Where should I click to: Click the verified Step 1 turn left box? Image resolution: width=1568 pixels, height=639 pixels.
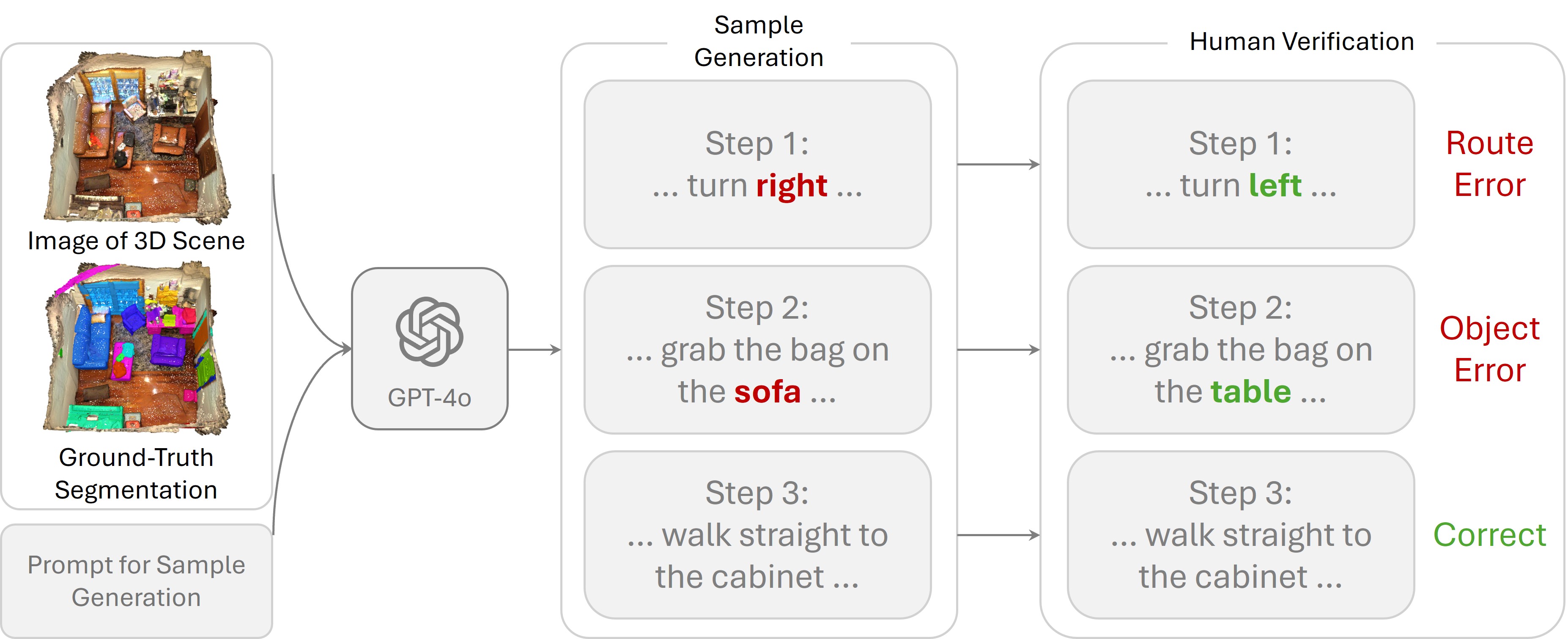1241,165
